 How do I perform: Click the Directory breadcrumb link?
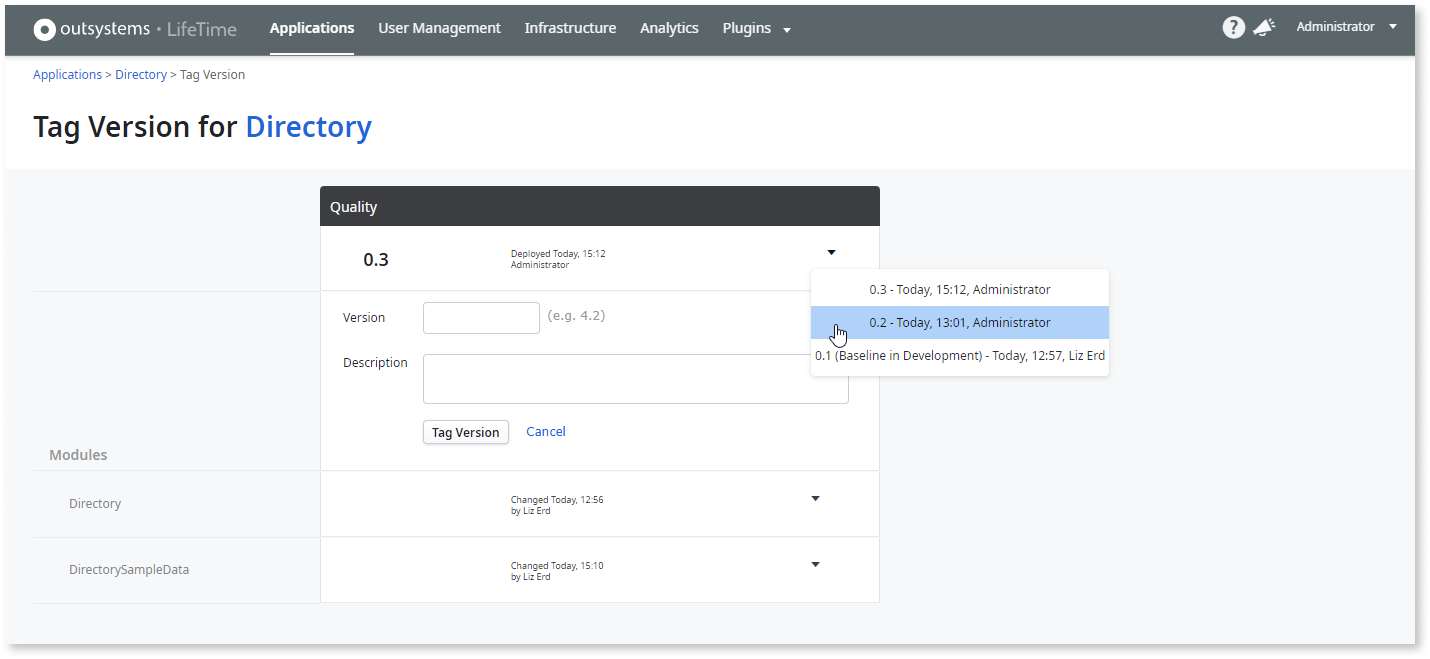pos(141,75)
